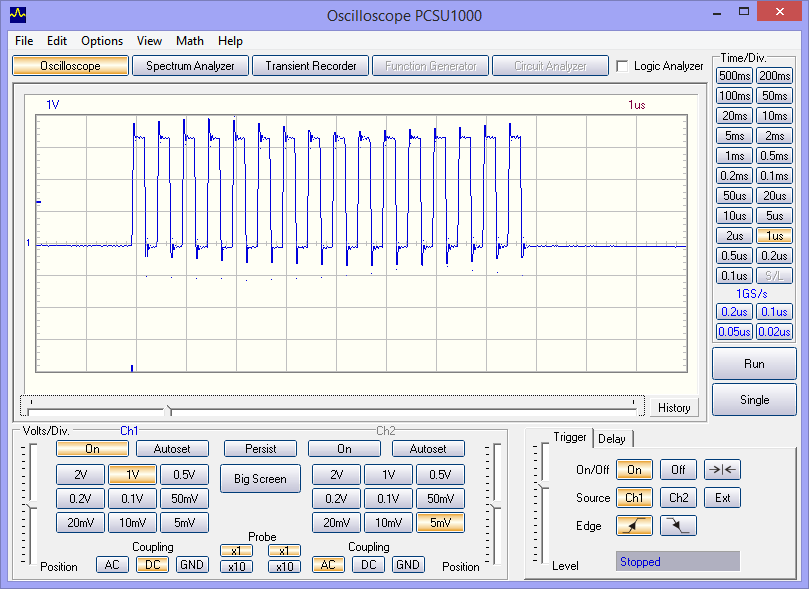Set time/div to 2us
809x589 pixels.
point(735,236)
